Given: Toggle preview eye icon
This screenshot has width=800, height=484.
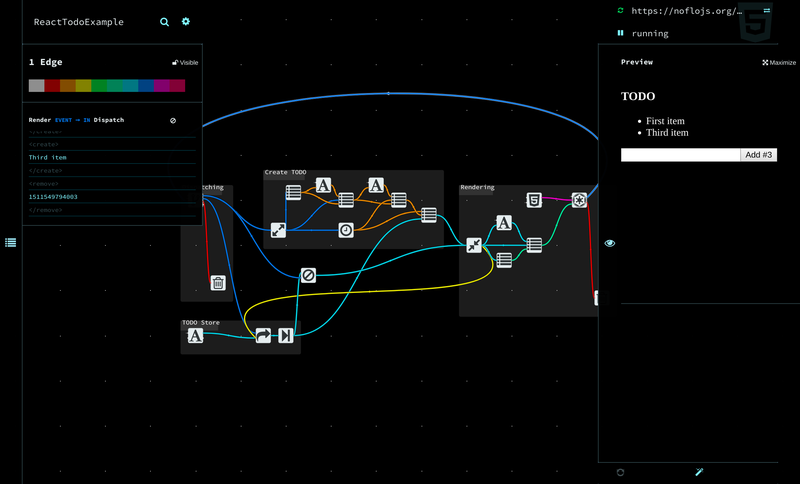Looking at the screenshot, I should click(610, 243).
